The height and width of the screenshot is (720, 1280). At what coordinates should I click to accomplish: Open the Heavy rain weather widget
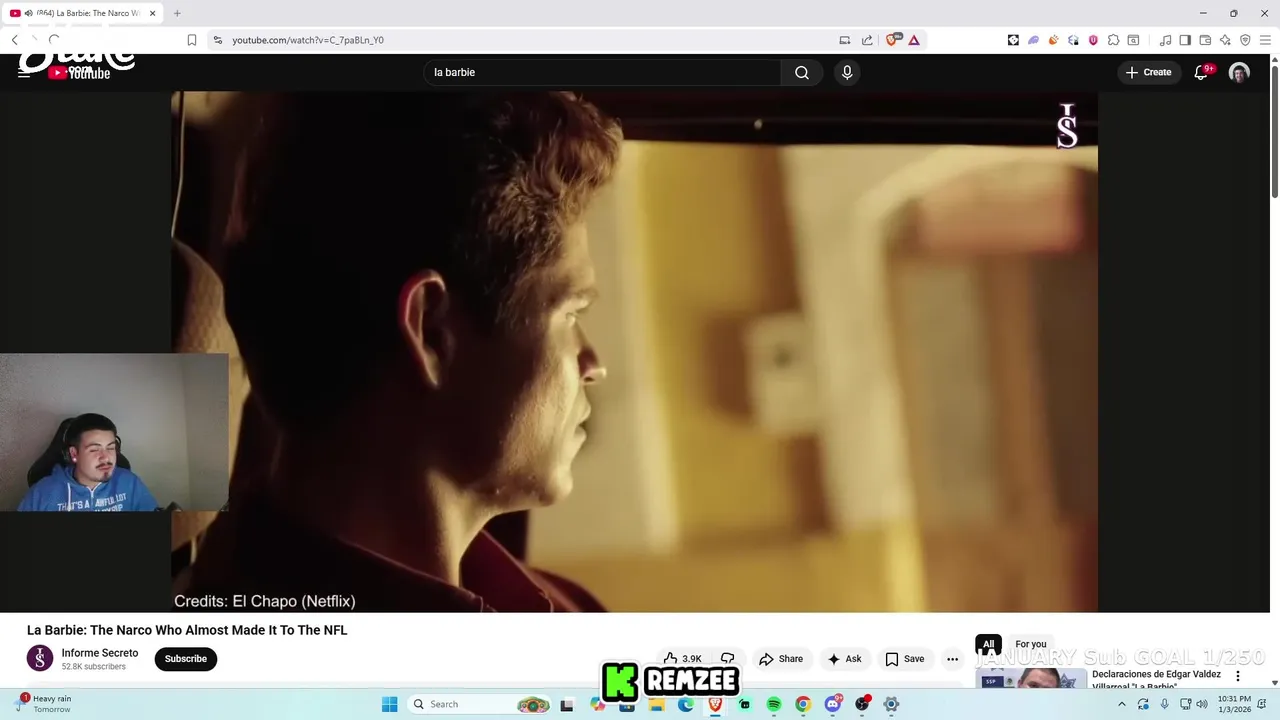pyautogui.click(x=44, y=704)
